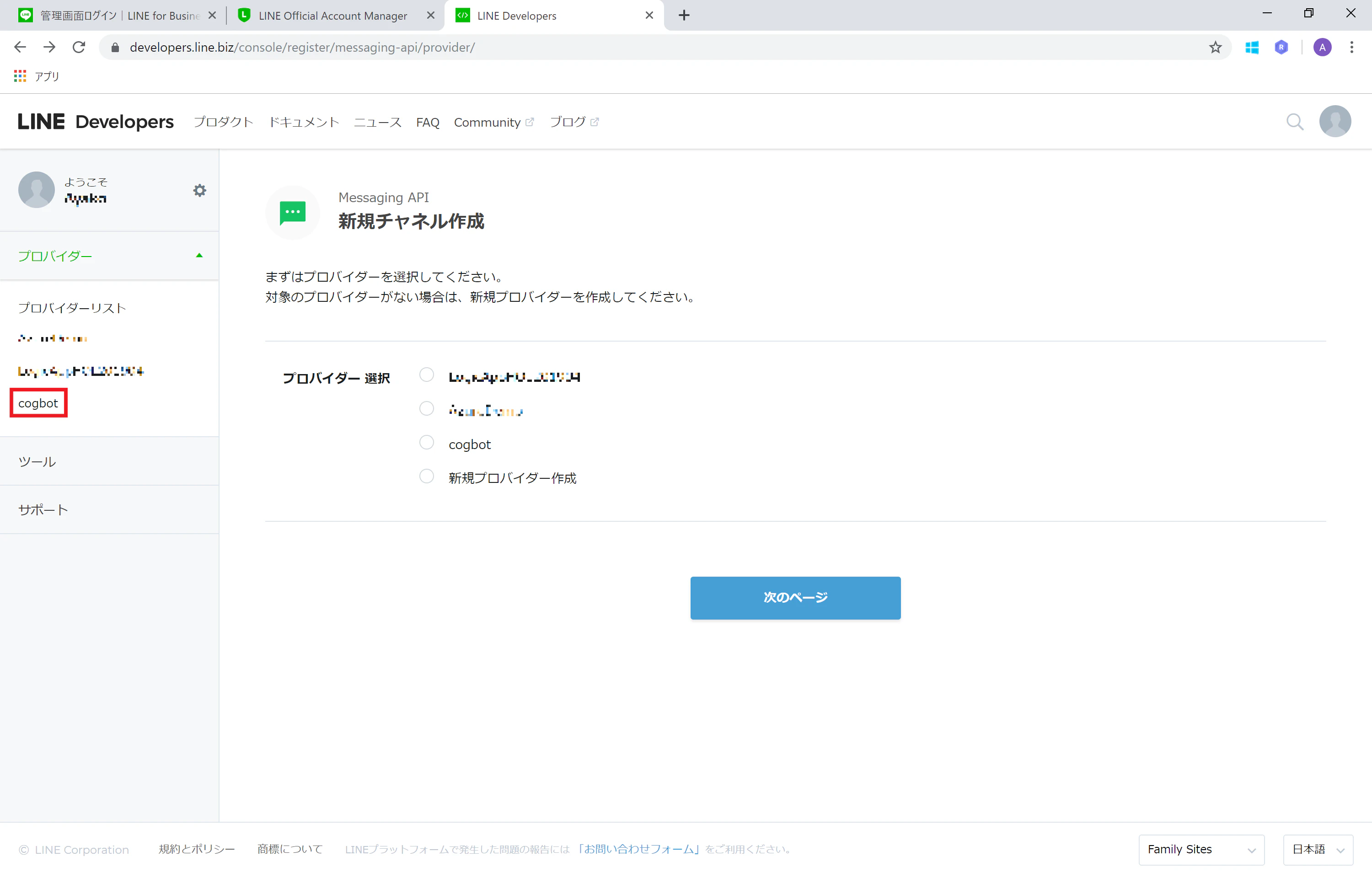Go forward with the browser forward arrow
Viewport: 1372px width, 878px height.
pyautogui.click(x=49, y=47)
